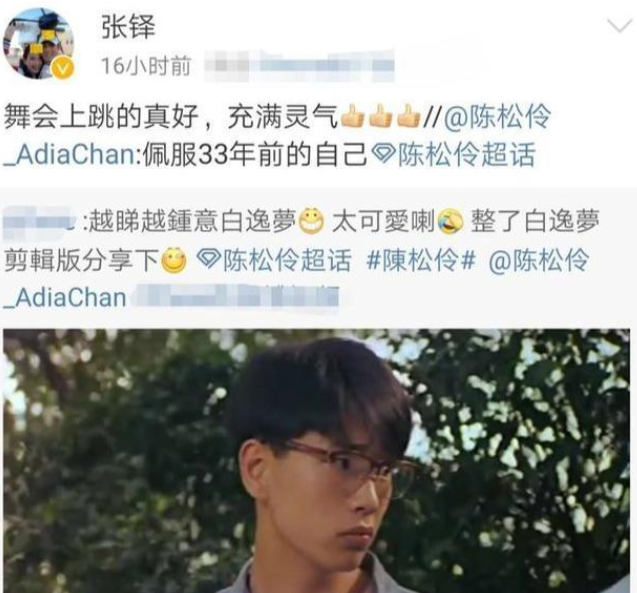Open the 张铎 username link
This screenshot has height=593, width=637.
coord(128,27)
